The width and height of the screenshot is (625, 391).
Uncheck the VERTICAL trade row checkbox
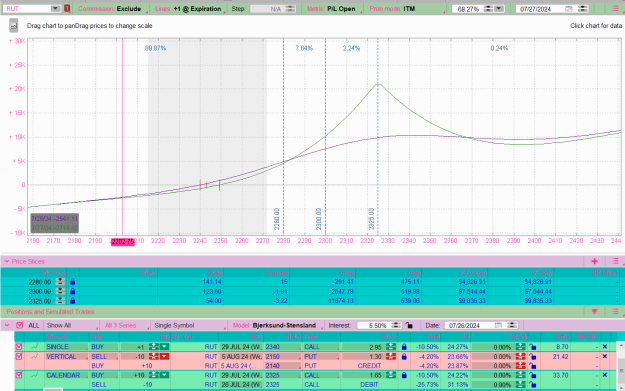click(x=19, y=356)
